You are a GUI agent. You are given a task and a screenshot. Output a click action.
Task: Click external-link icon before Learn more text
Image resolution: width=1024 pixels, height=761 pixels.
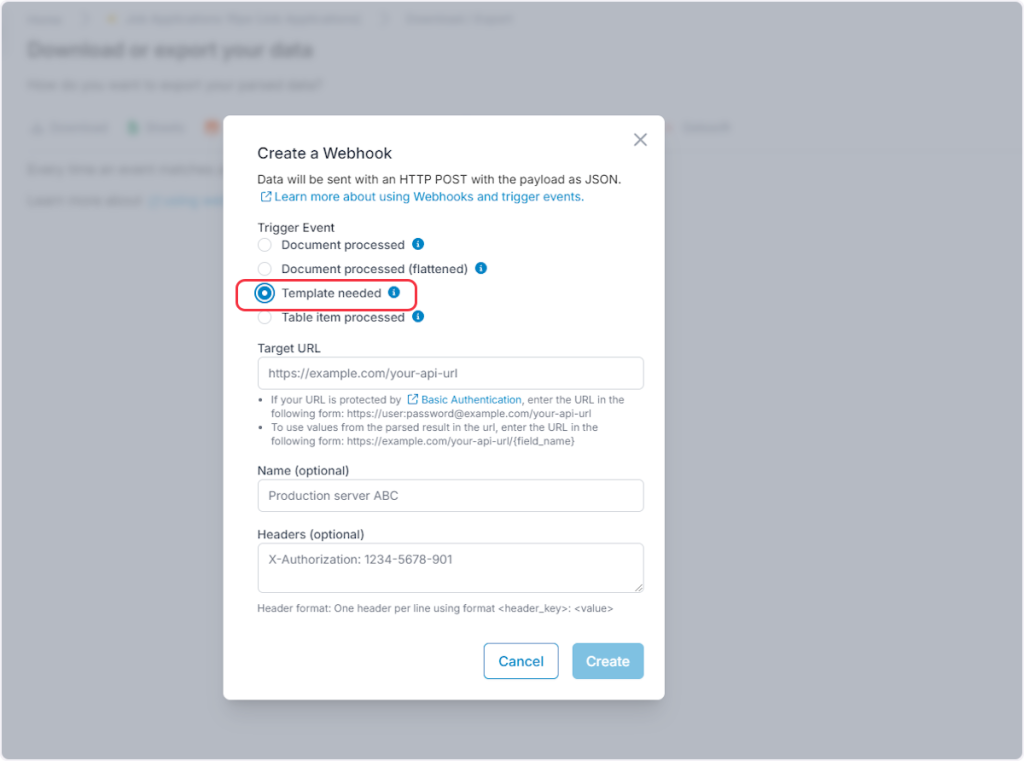click(x=266, y=197)
